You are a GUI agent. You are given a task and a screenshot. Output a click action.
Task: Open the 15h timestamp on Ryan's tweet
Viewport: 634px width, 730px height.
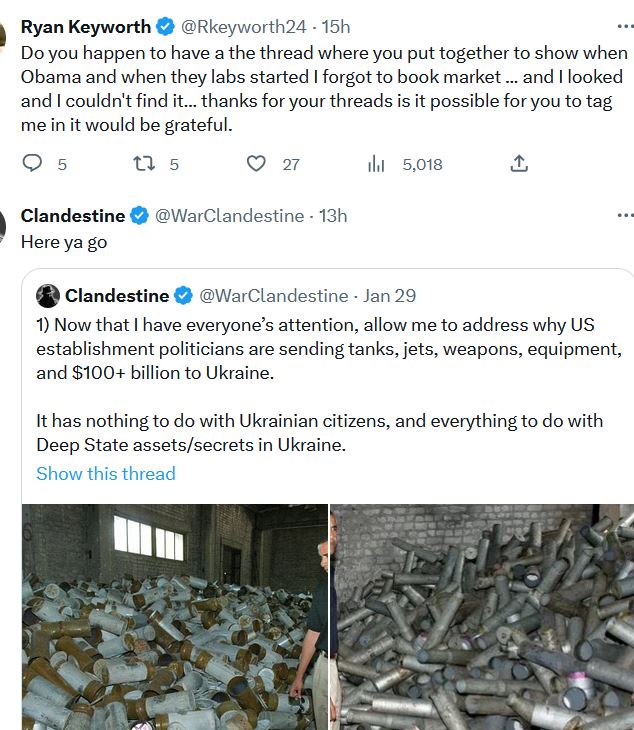[336, 27]
